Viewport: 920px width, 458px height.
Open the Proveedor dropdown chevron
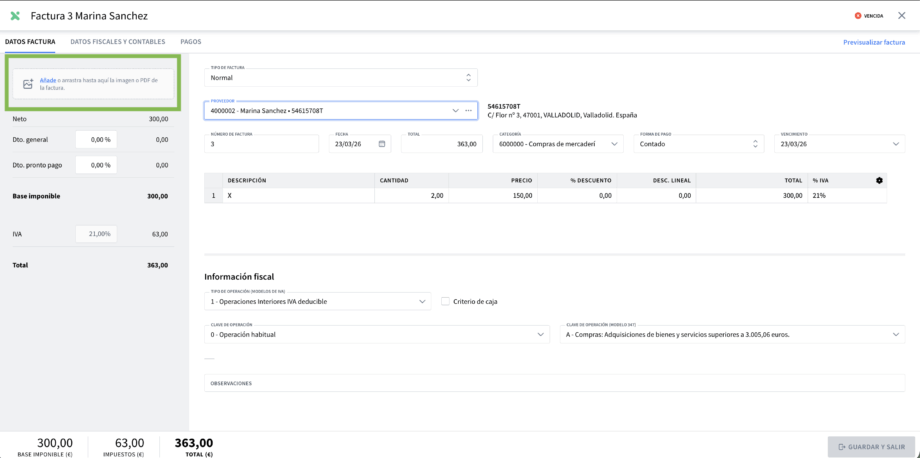456,110
